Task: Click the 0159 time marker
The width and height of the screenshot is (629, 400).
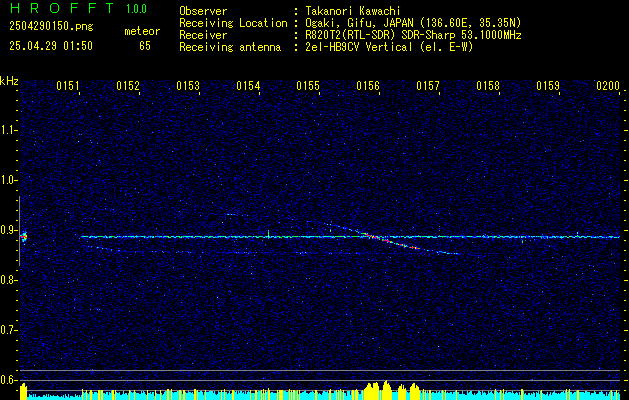Action: 548,86
